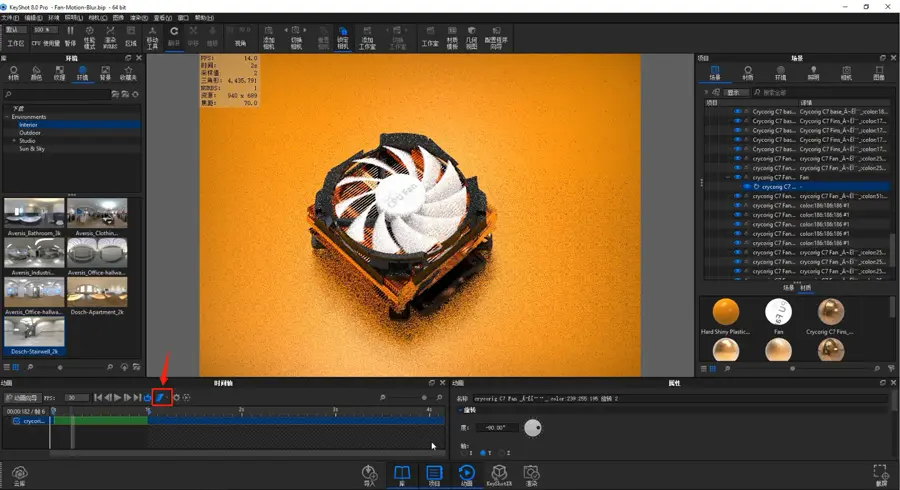The height and width of the screenshot is (490, 900).
Task: Click the 动画向导 animation wizard button
Action: coord(22,398)
